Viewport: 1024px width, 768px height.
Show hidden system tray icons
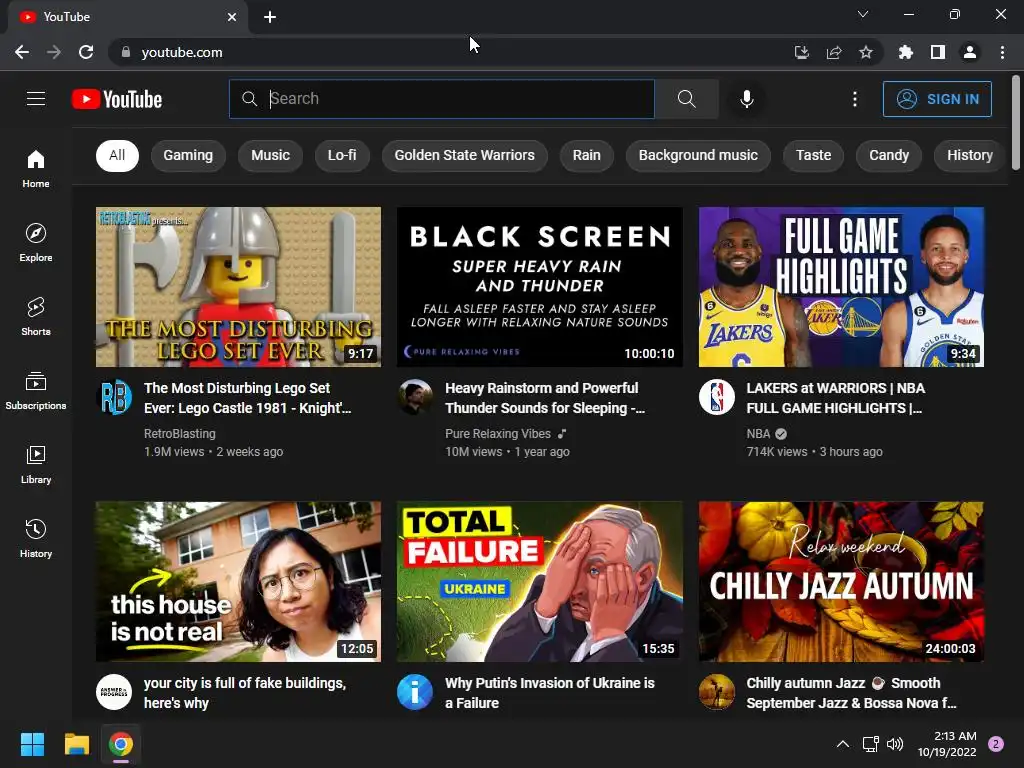(x=843, y=744)
